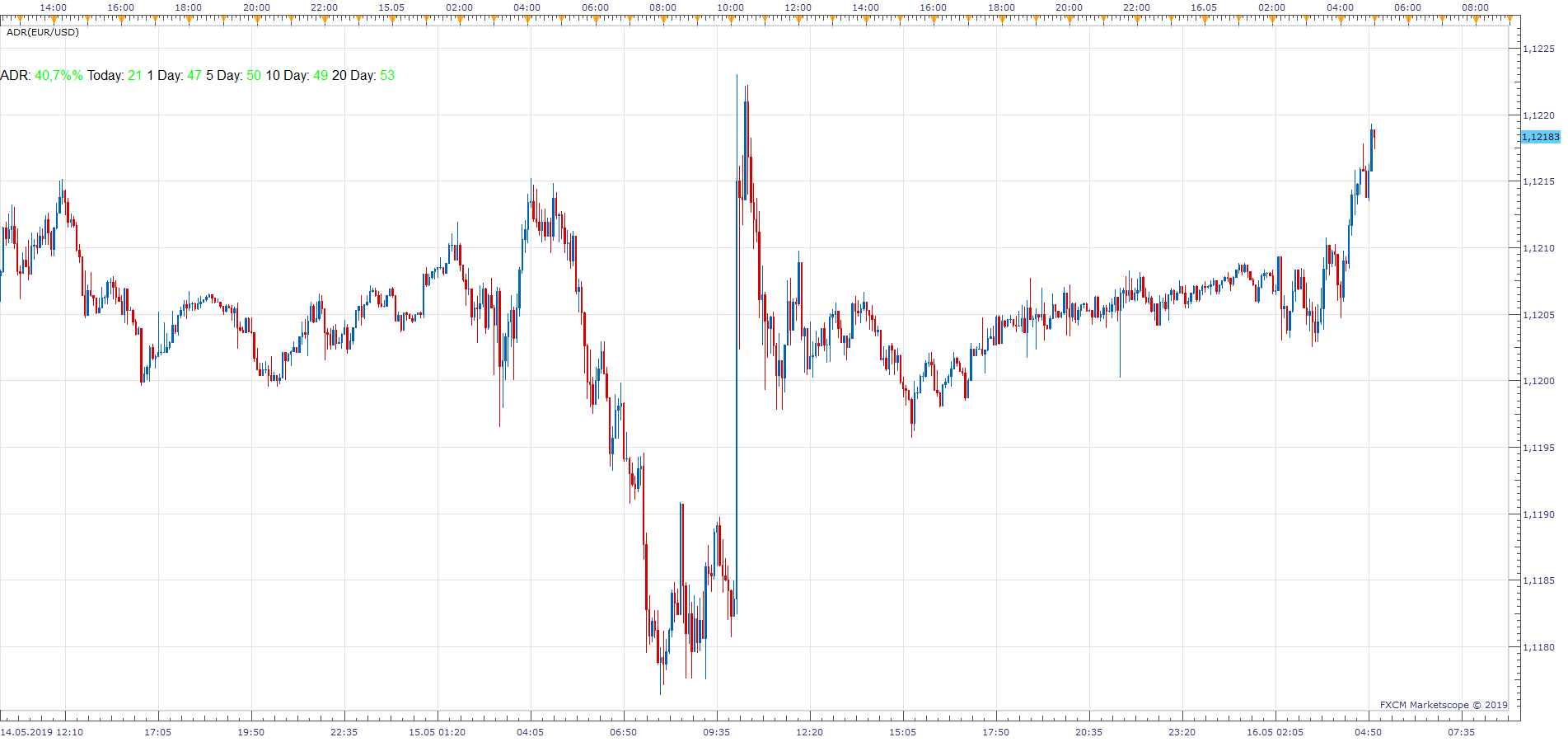Click the 22:35 bottom time axis label
1568x742 pixels.
pos(344,732)
